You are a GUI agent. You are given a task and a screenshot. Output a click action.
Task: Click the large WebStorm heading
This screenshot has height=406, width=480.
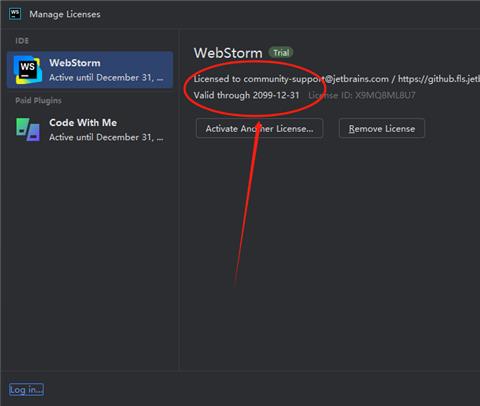pos(228,53)
